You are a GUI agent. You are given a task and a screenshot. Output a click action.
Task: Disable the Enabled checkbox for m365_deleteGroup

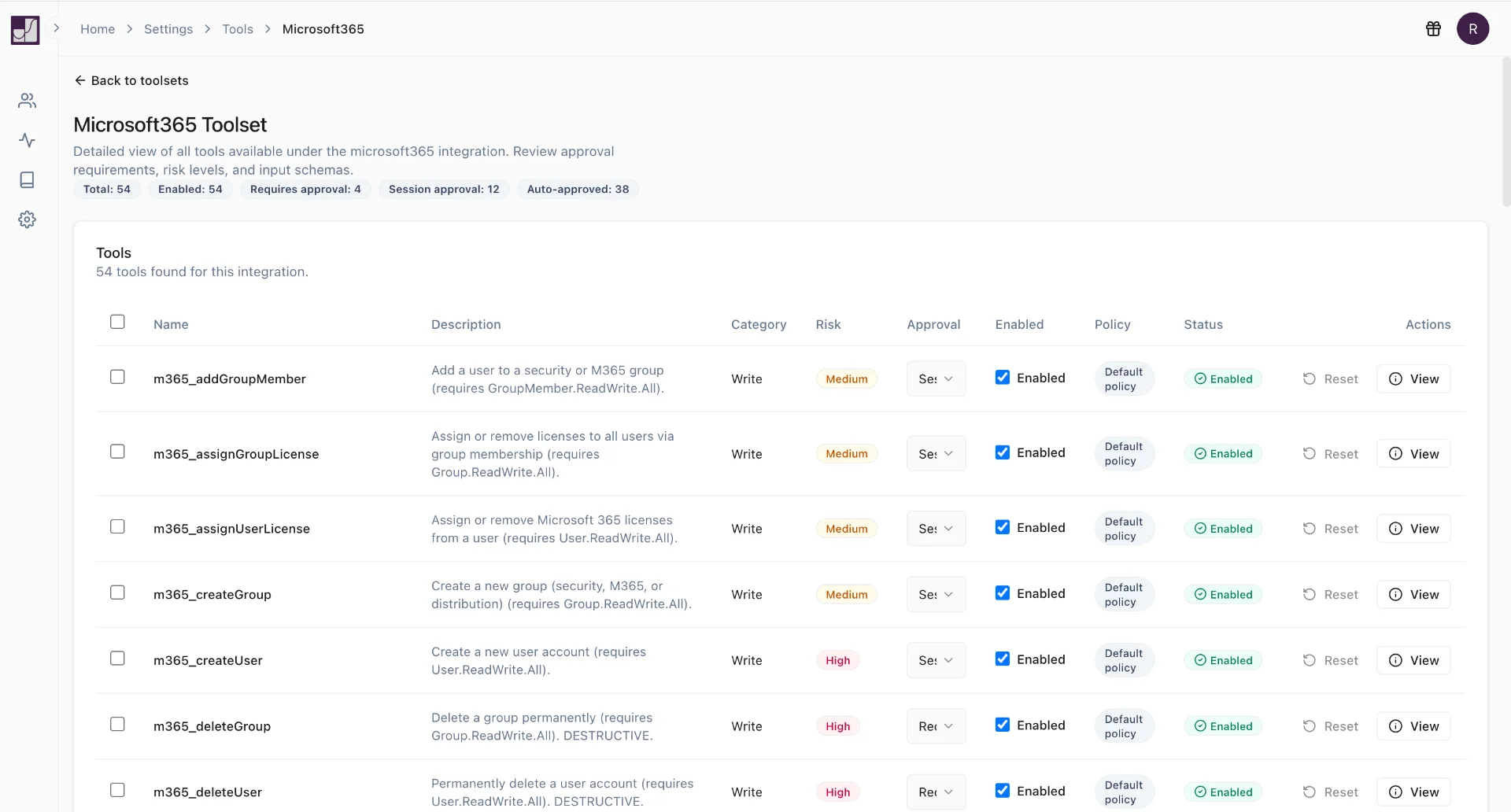click(1002, 725)
